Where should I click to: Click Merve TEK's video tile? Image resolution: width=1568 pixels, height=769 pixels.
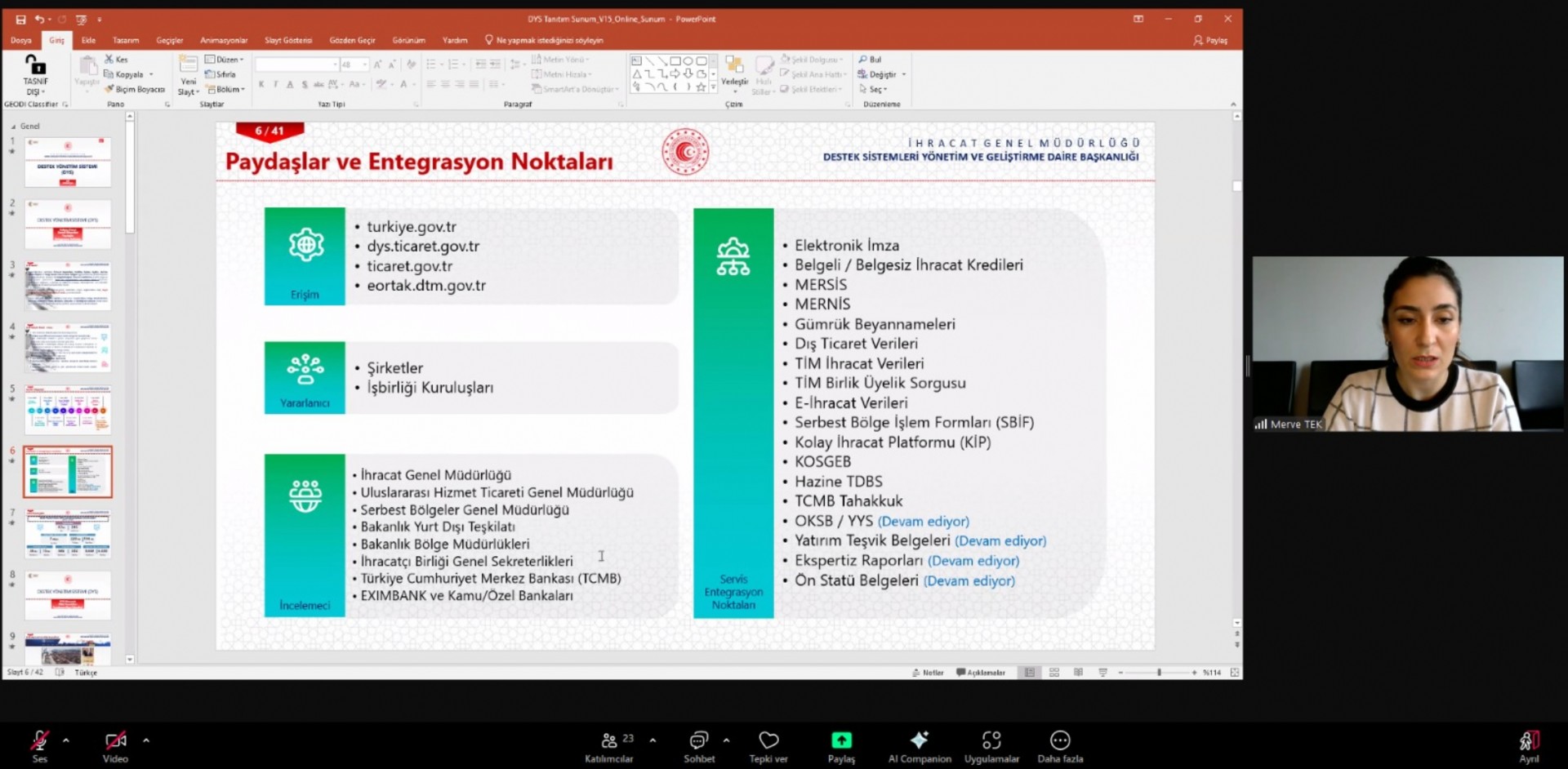(x=1408, y=344)
